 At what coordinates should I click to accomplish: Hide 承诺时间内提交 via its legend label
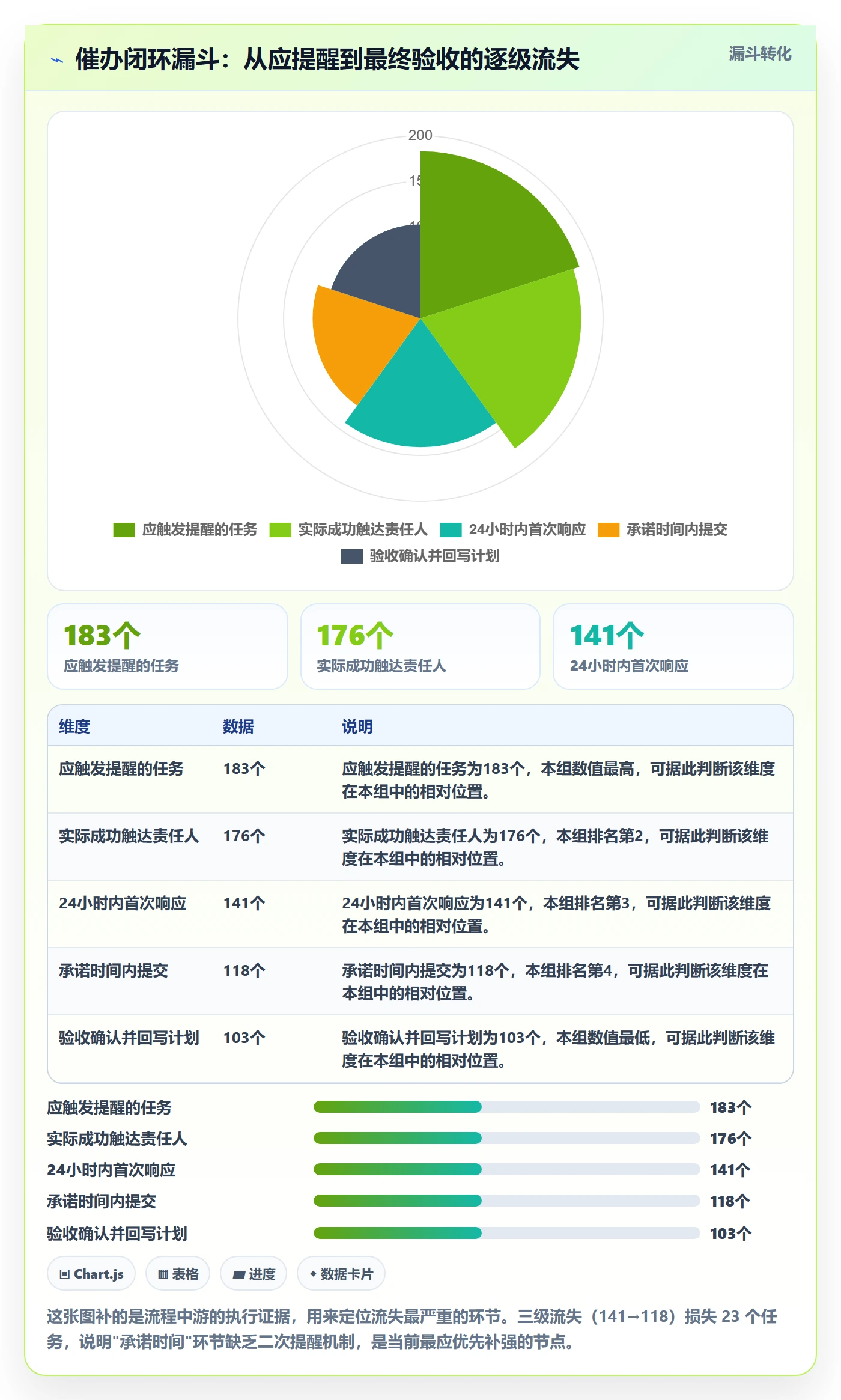(676, 529)
